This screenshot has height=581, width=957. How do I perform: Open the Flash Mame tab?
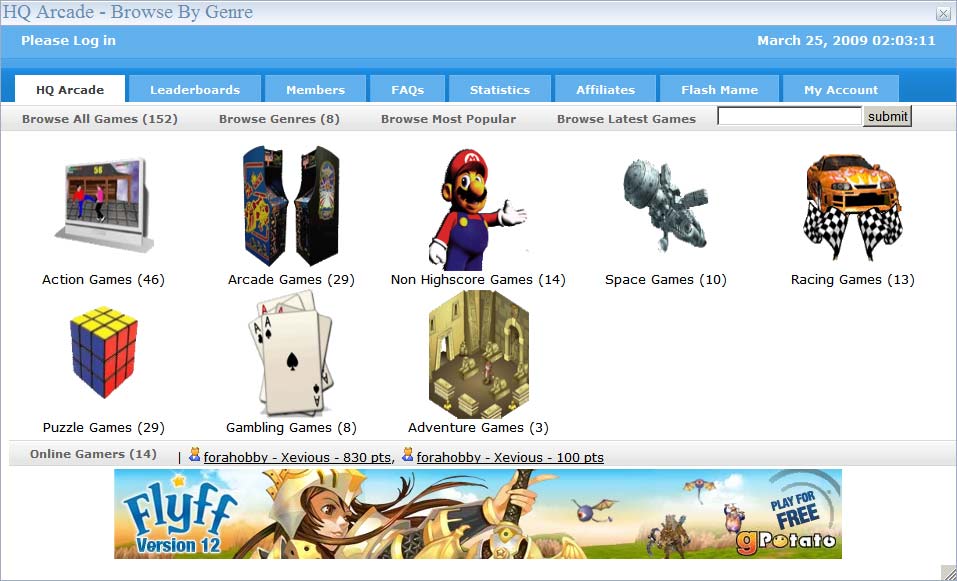pyautogui.click(x=719, y=90)
